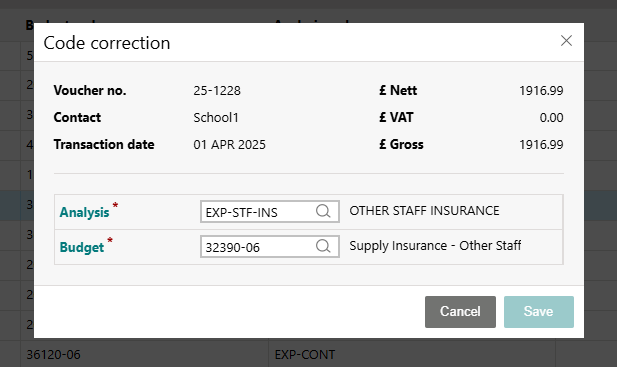Open Budget code search lookup
Viewport: 617px width, 367px height.
pyautogui.click(x=323, y=246)
